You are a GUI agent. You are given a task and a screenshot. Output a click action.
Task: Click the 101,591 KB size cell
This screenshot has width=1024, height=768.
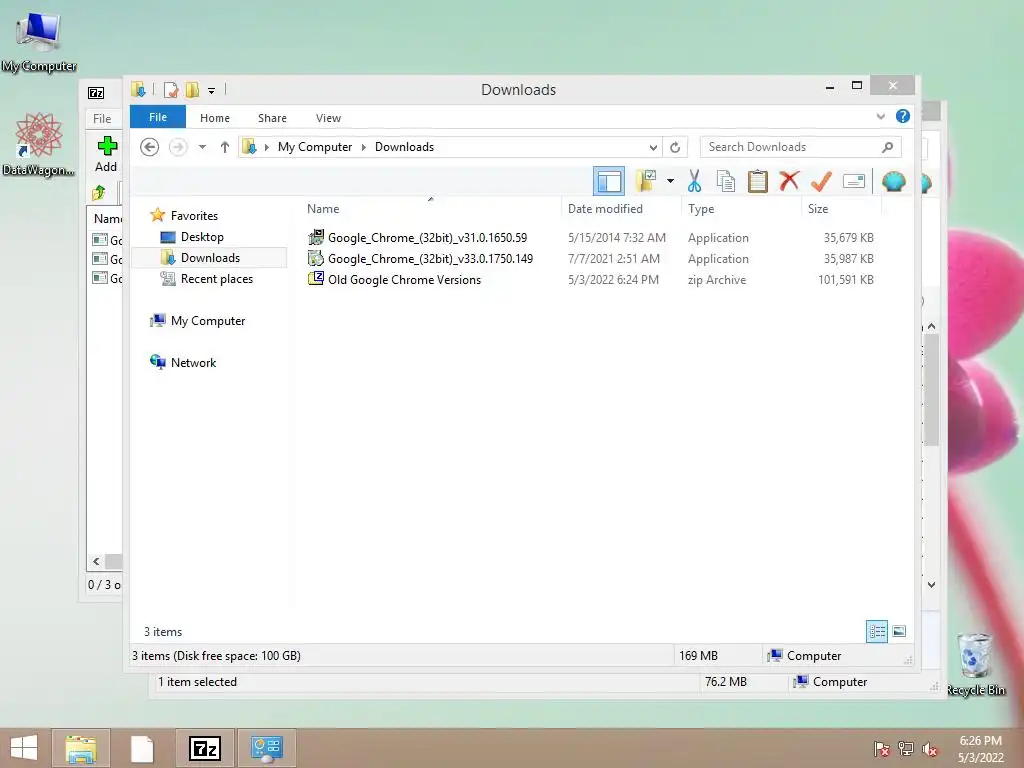pyautogui.click(x=846, y=280)
